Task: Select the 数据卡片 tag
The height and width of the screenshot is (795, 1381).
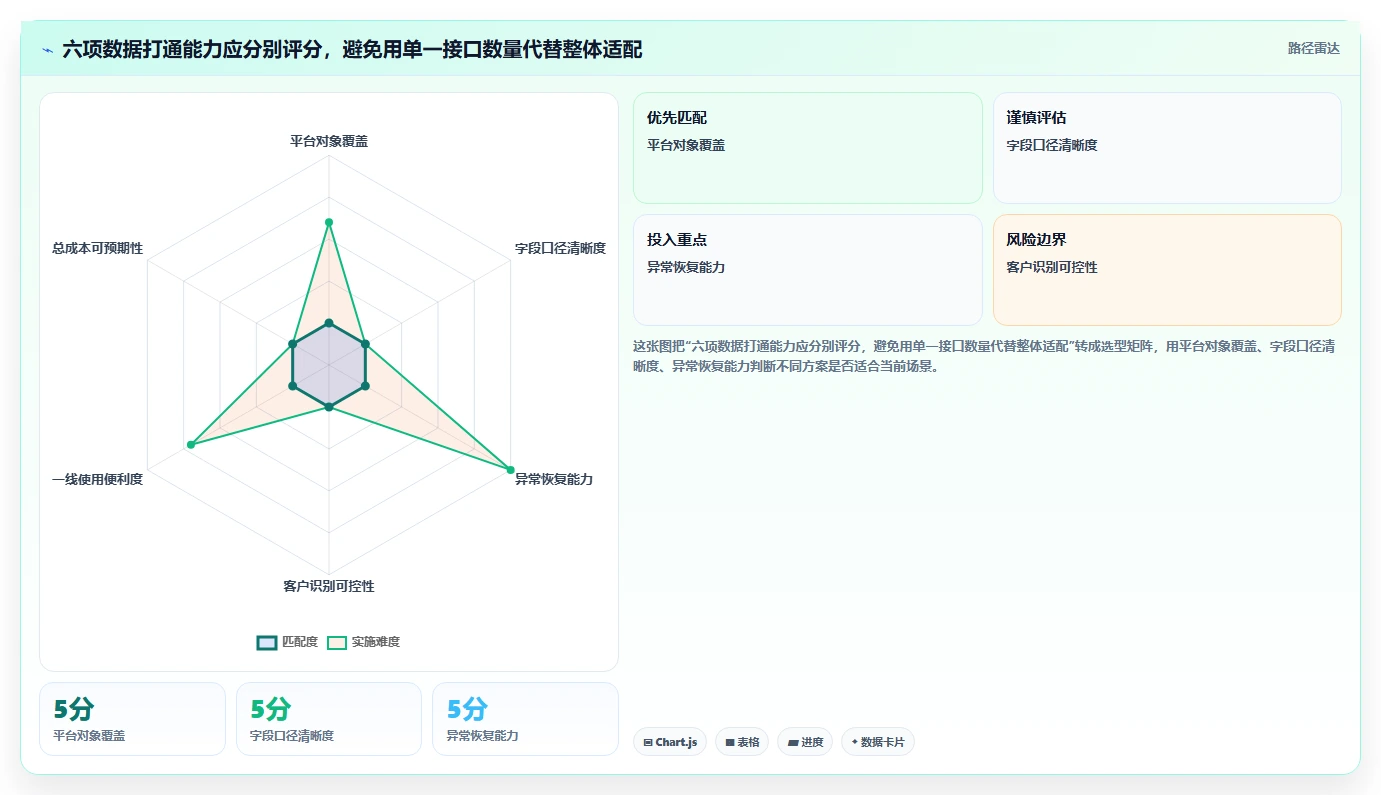Action: 877,742
